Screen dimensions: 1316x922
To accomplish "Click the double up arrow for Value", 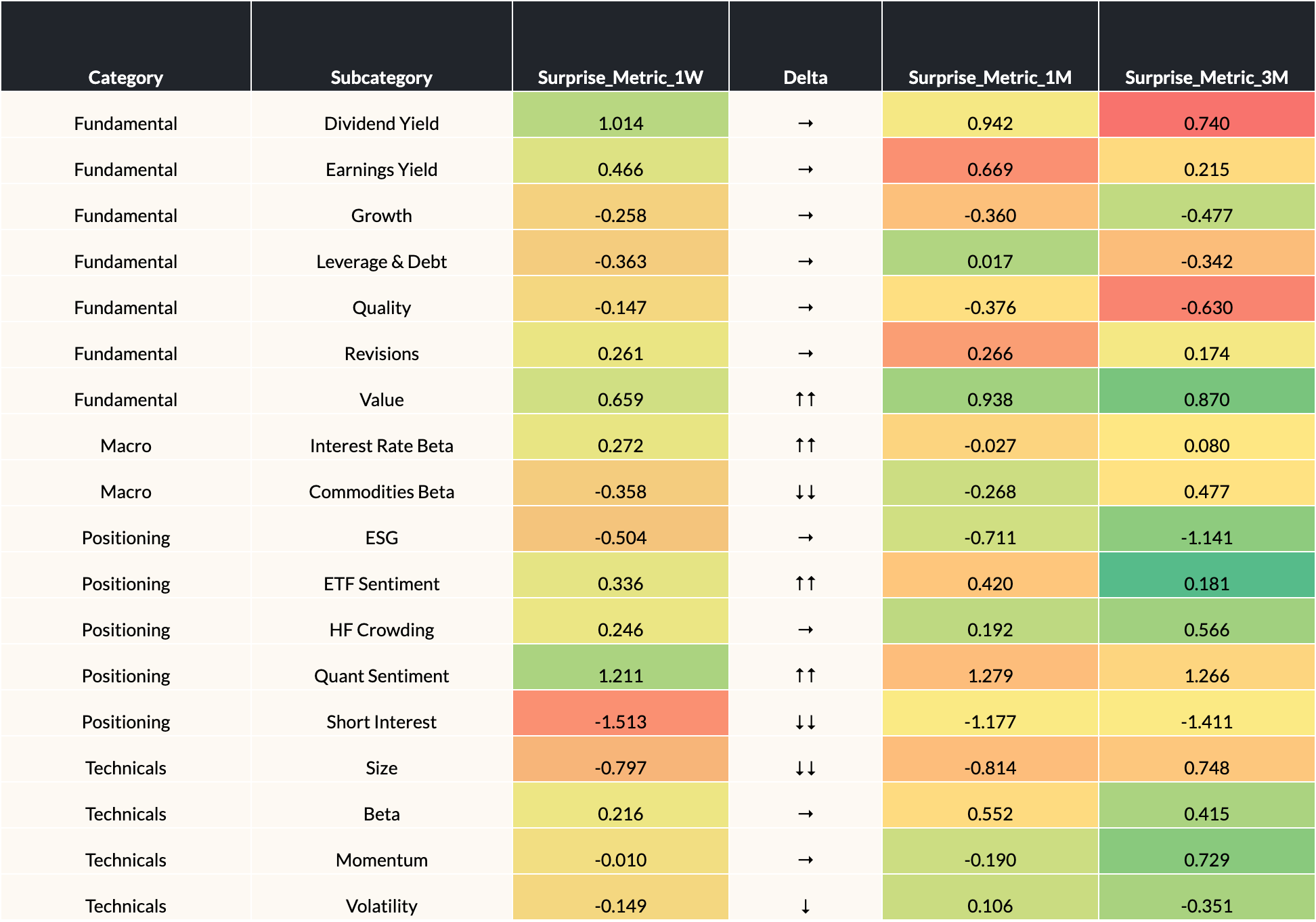I will click(x=805, y=399).
